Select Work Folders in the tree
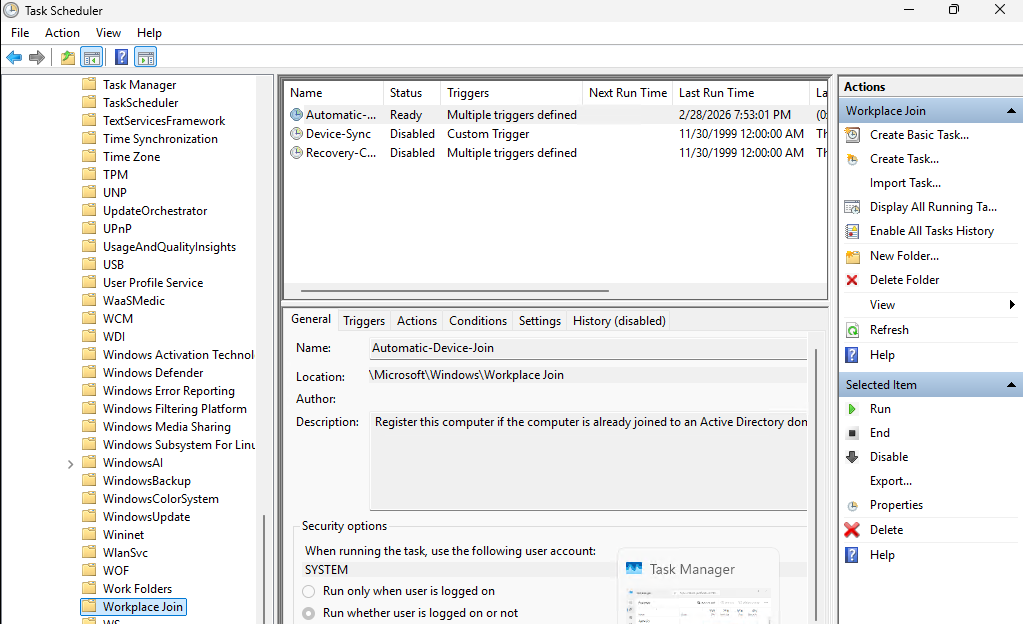The height and width of the screenshot is (624, 1023). pos(137,589)
